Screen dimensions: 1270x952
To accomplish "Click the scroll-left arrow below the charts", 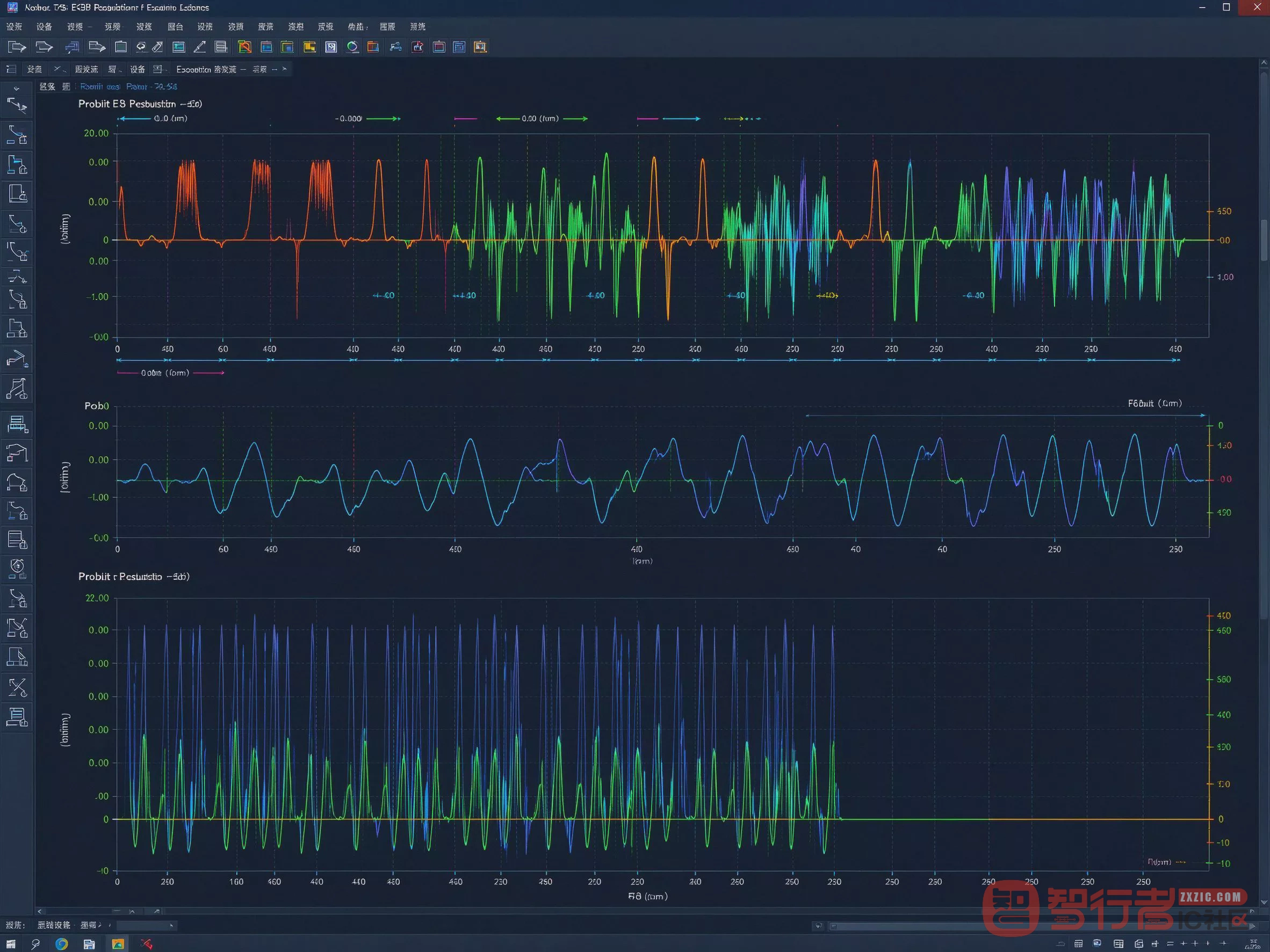I will coord(40,911).
